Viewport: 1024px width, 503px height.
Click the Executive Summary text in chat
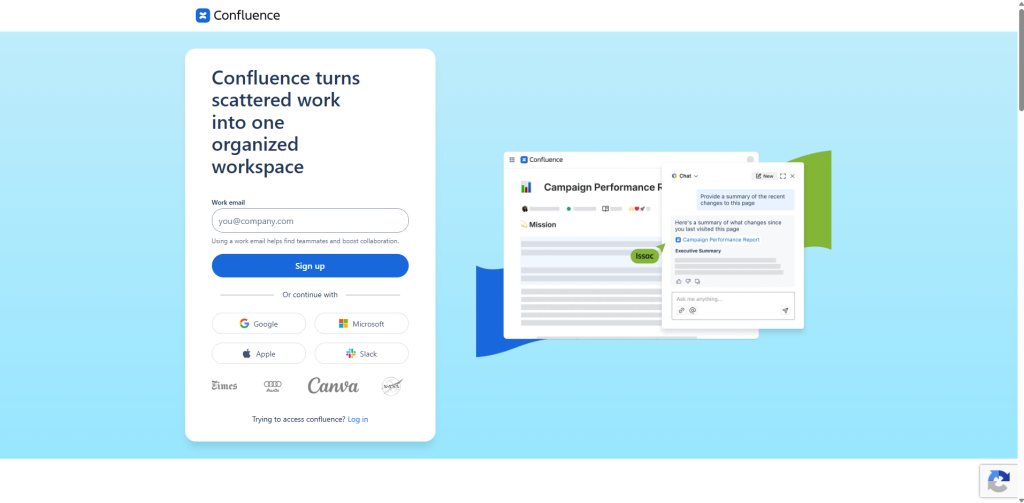(698, 251)
